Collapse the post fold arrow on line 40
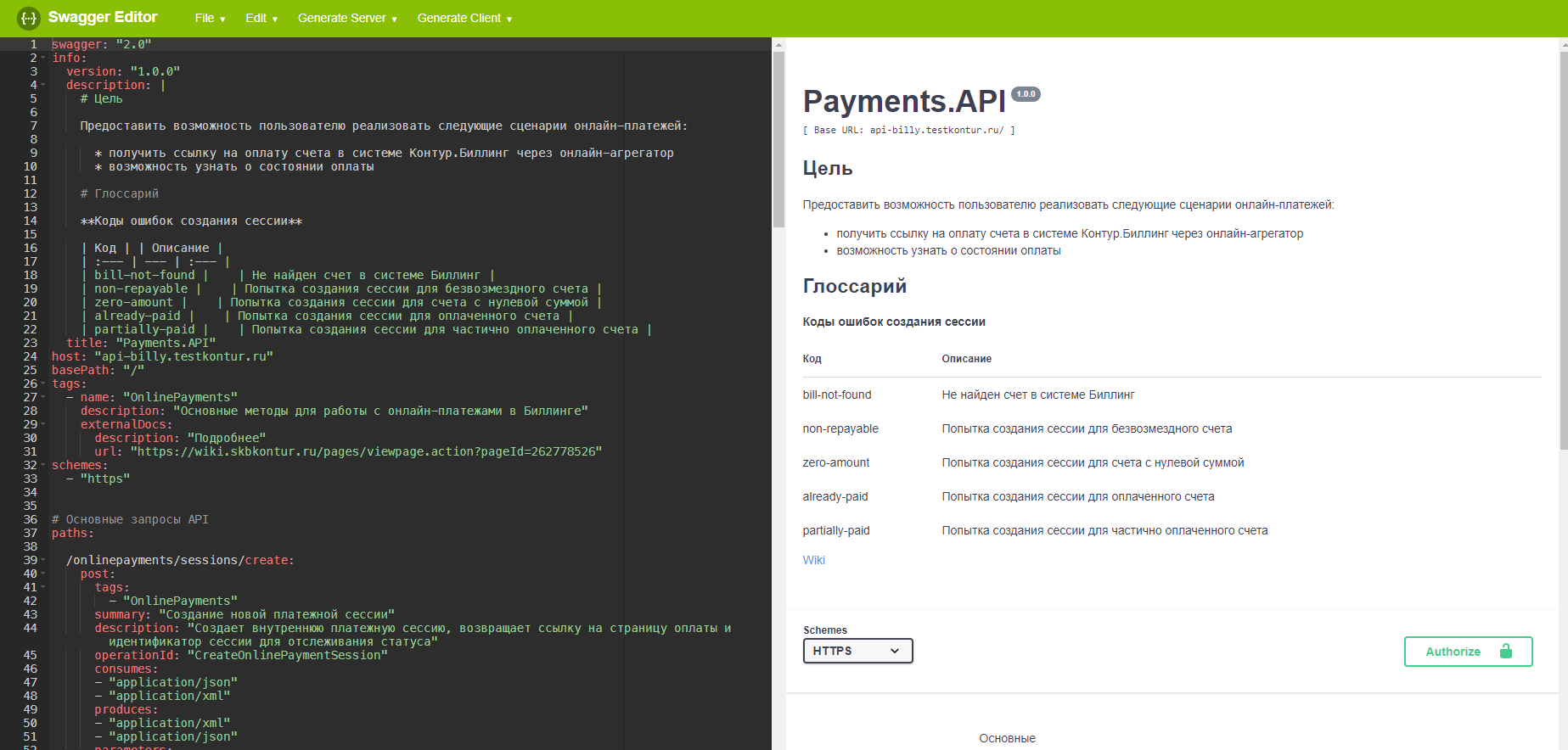 [x=43, y=574]
